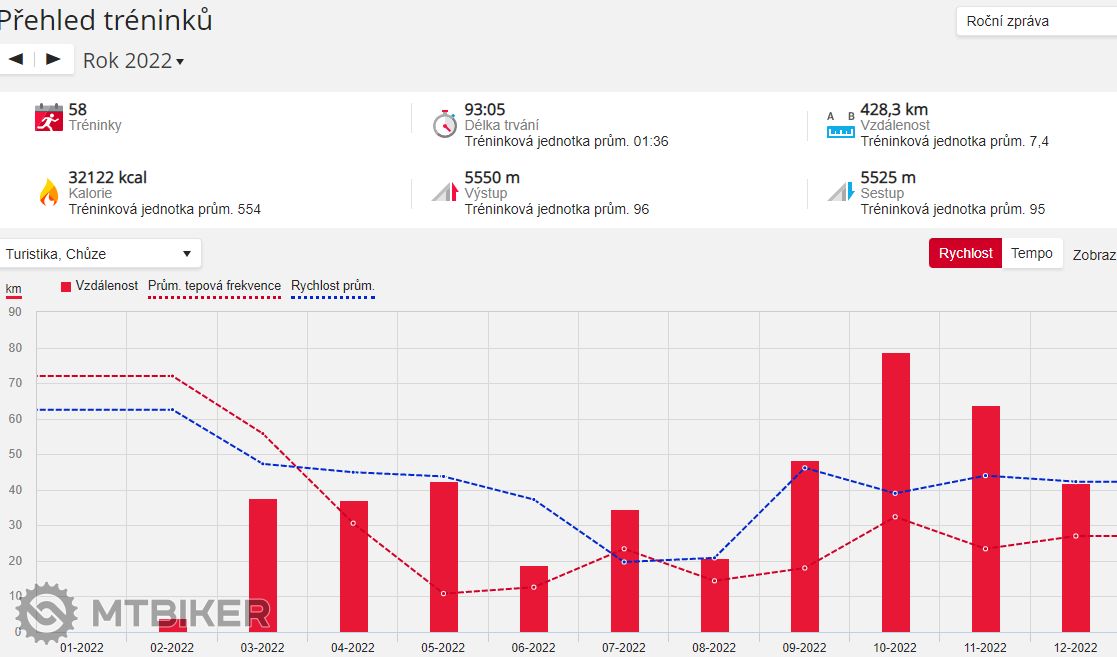Click the distance ruler A-B icon
1117x657 pixels.
pos(841,124)
